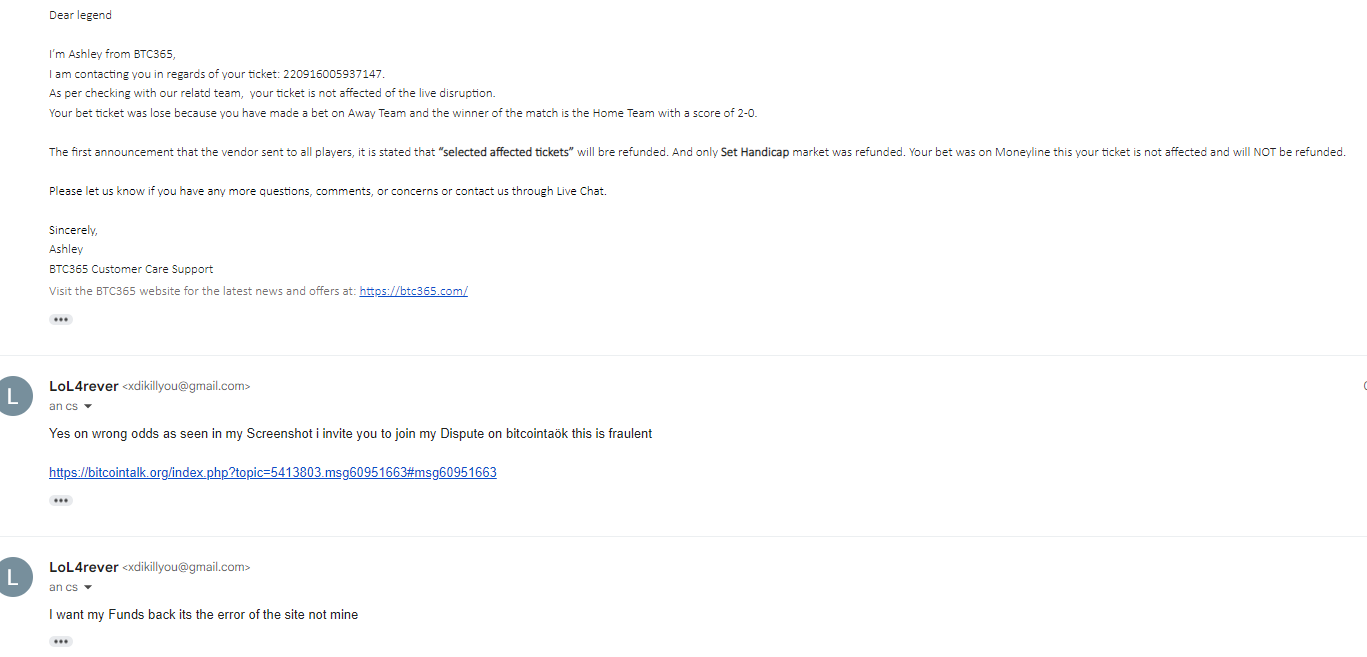Viewport: 1367px width, 657px height.
Task: Click the "BTC365 Customer Care Support" signature line
Action: tap(131, 269)
